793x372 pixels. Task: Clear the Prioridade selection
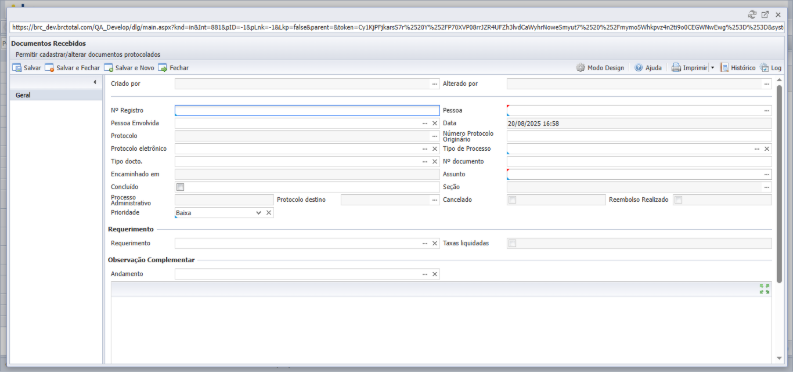click(269, 213)
